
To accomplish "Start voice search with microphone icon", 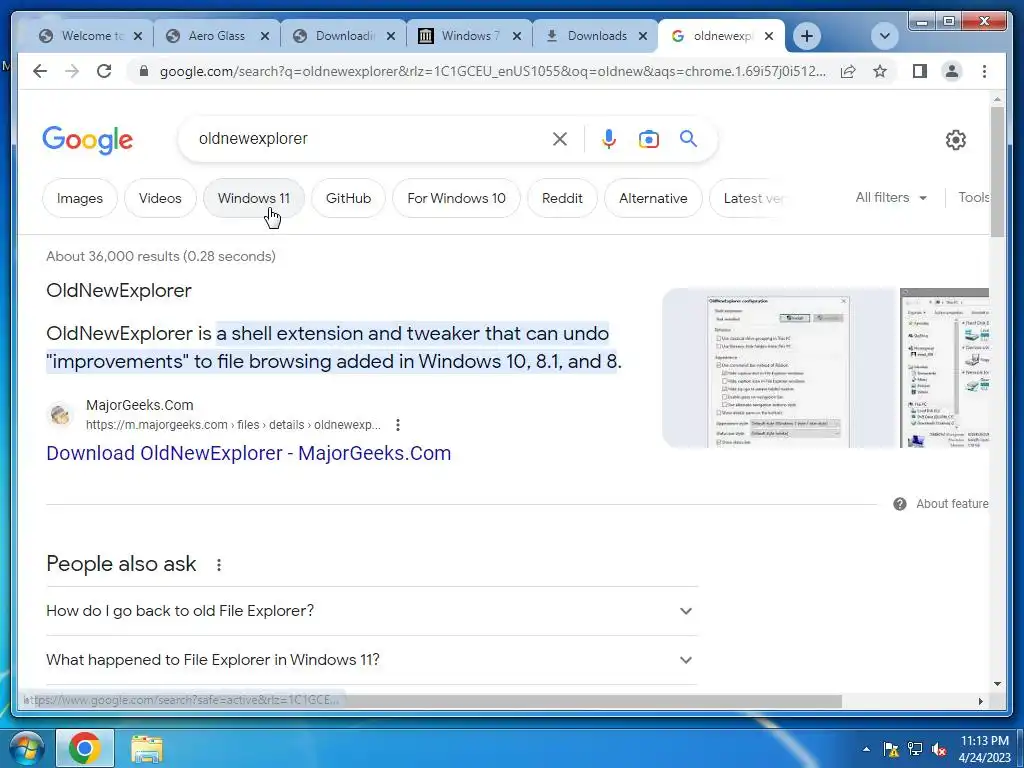I will click(609, 138).
